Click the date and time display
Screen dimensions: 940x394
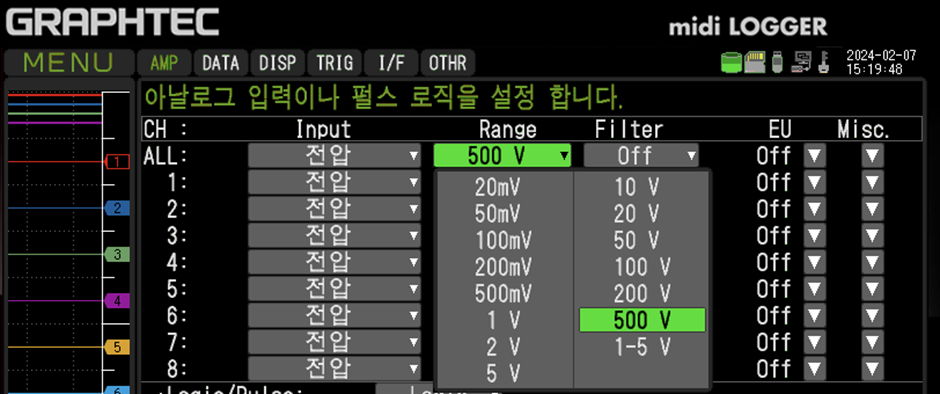881,62
